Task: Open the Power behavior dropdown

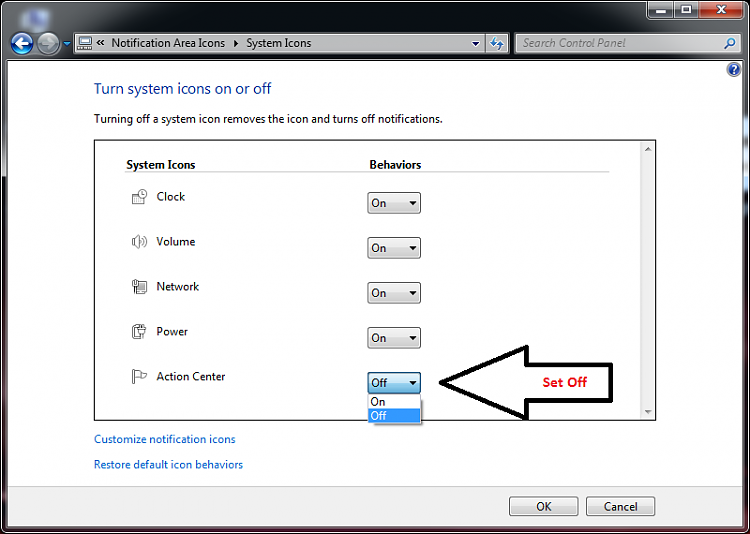Action: [x=394, y=338]
